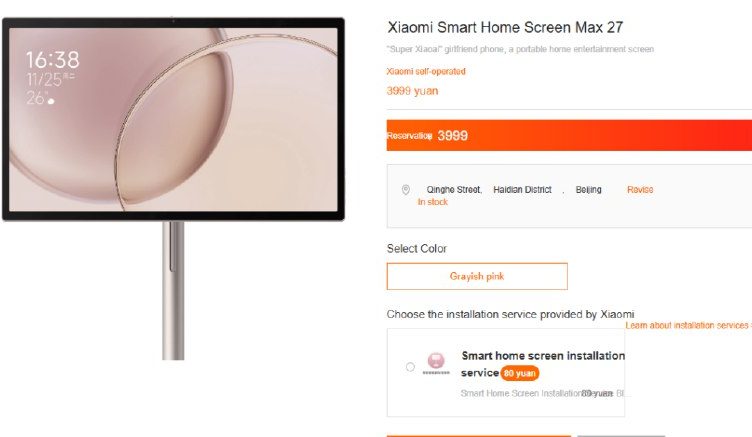Select the installation service radio button

410,367
